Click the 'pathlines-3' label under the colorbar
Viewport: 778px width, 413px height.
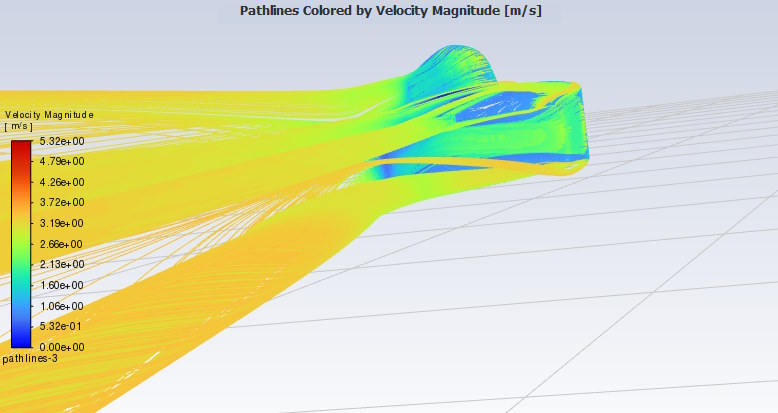[x=30, y=358]
